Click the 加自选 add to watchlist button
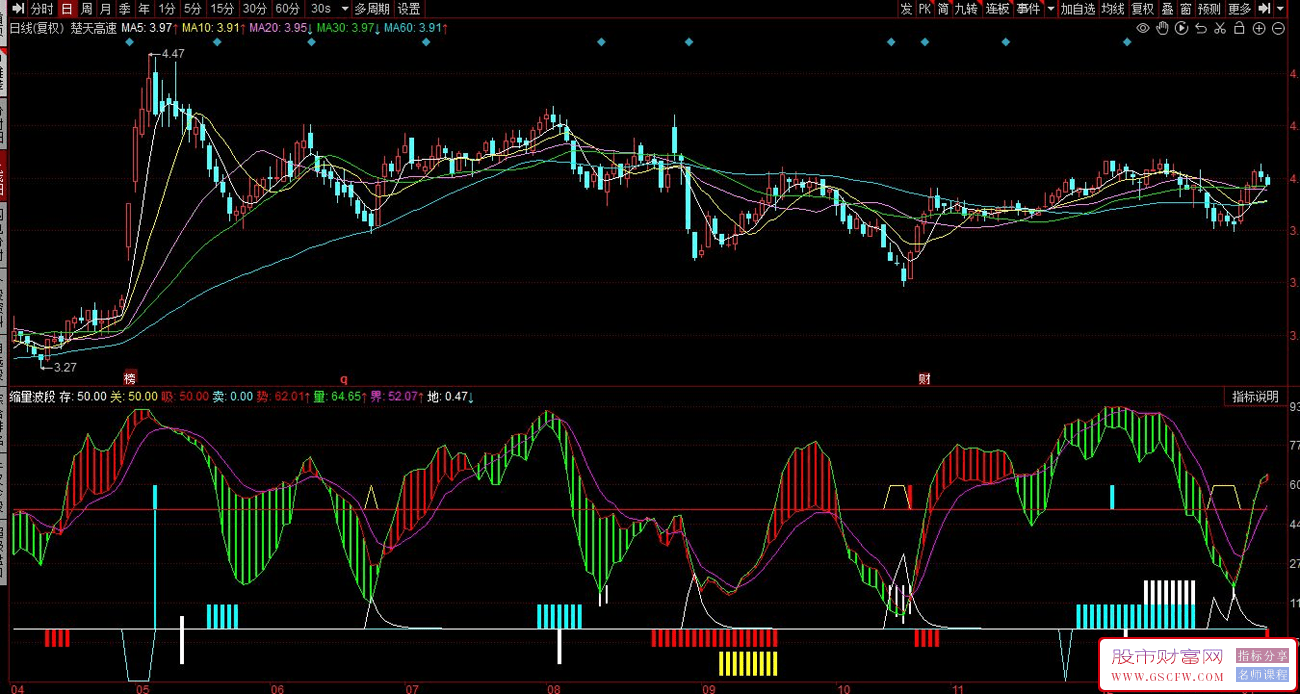 [1078, 9]
